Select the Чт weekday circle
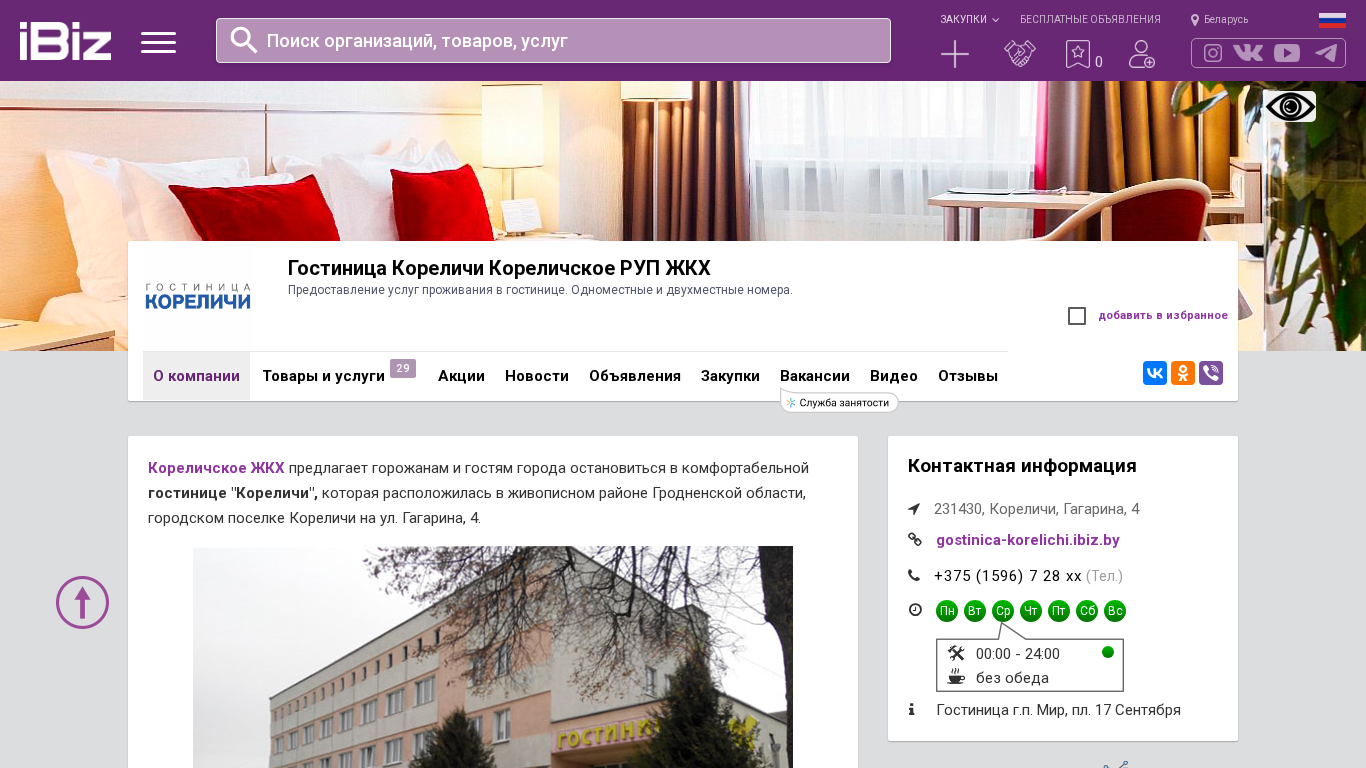 tap(1031, 611)
